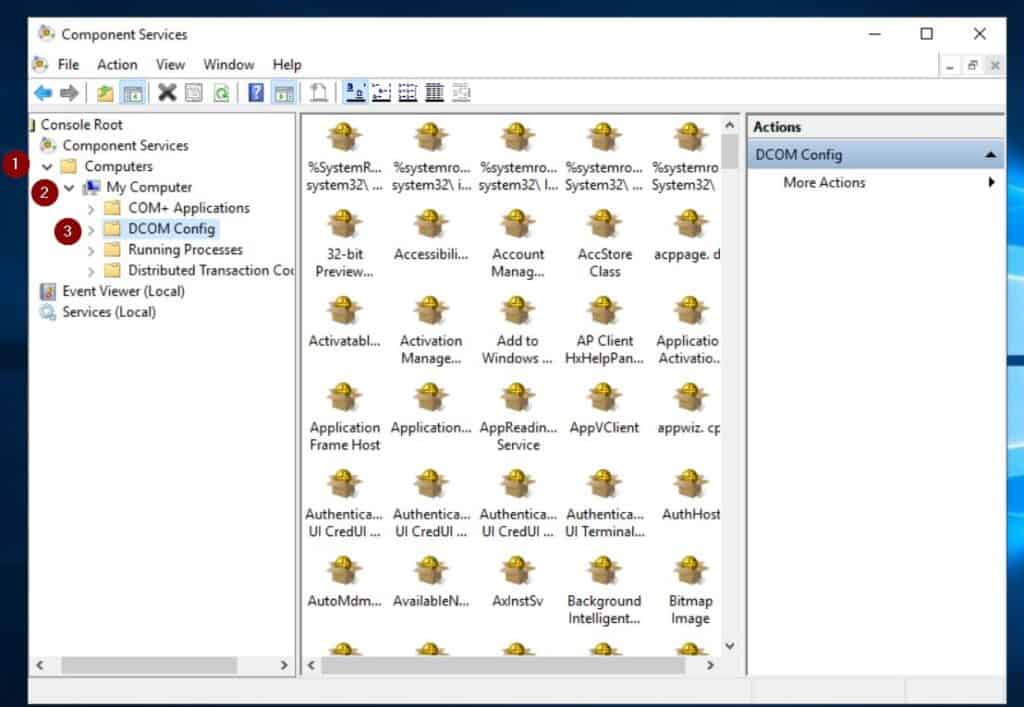The height and width of the screenshot is (707, 1024).
Task: Open Help via blue question mark icon
Action: pos(256,93)
